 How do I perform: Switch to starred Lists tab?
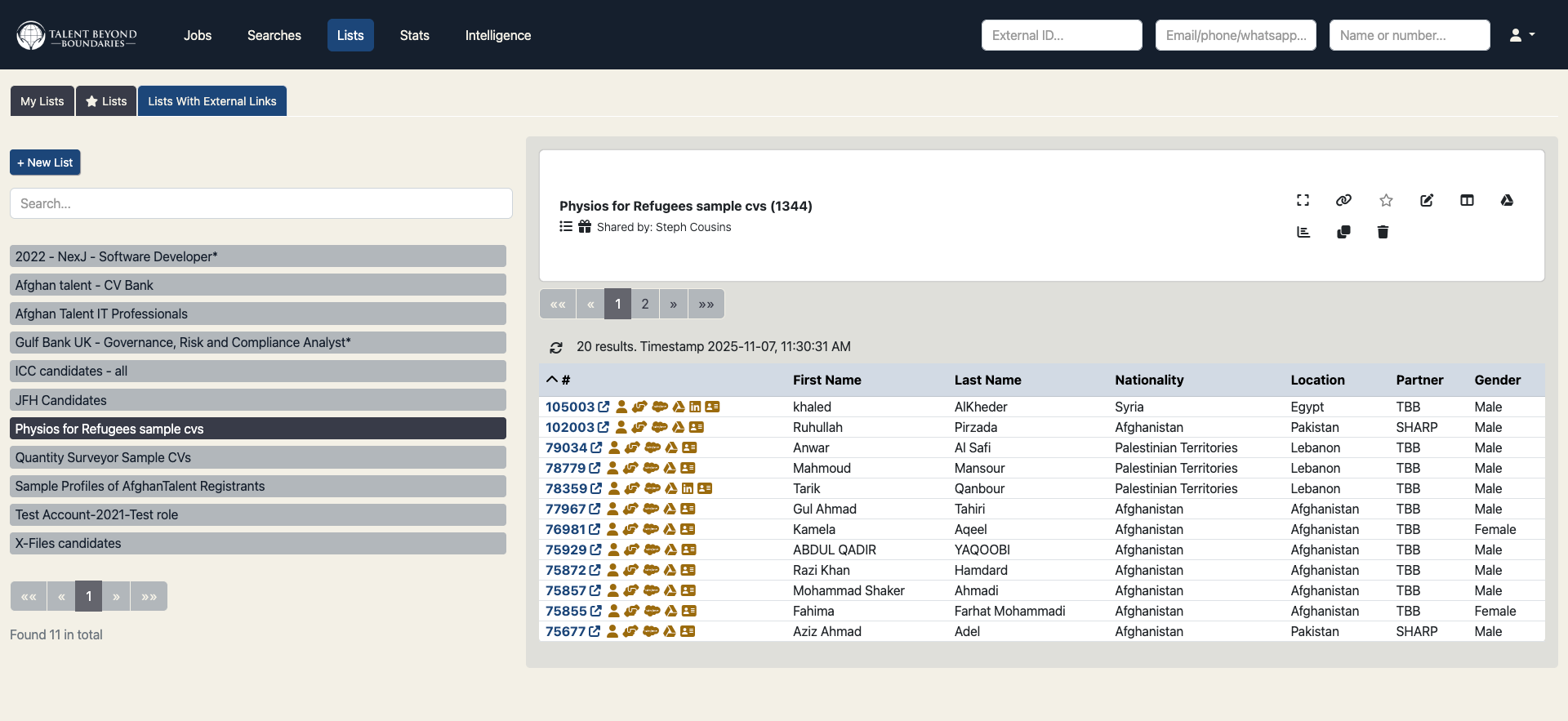click(x=106, y=101)
